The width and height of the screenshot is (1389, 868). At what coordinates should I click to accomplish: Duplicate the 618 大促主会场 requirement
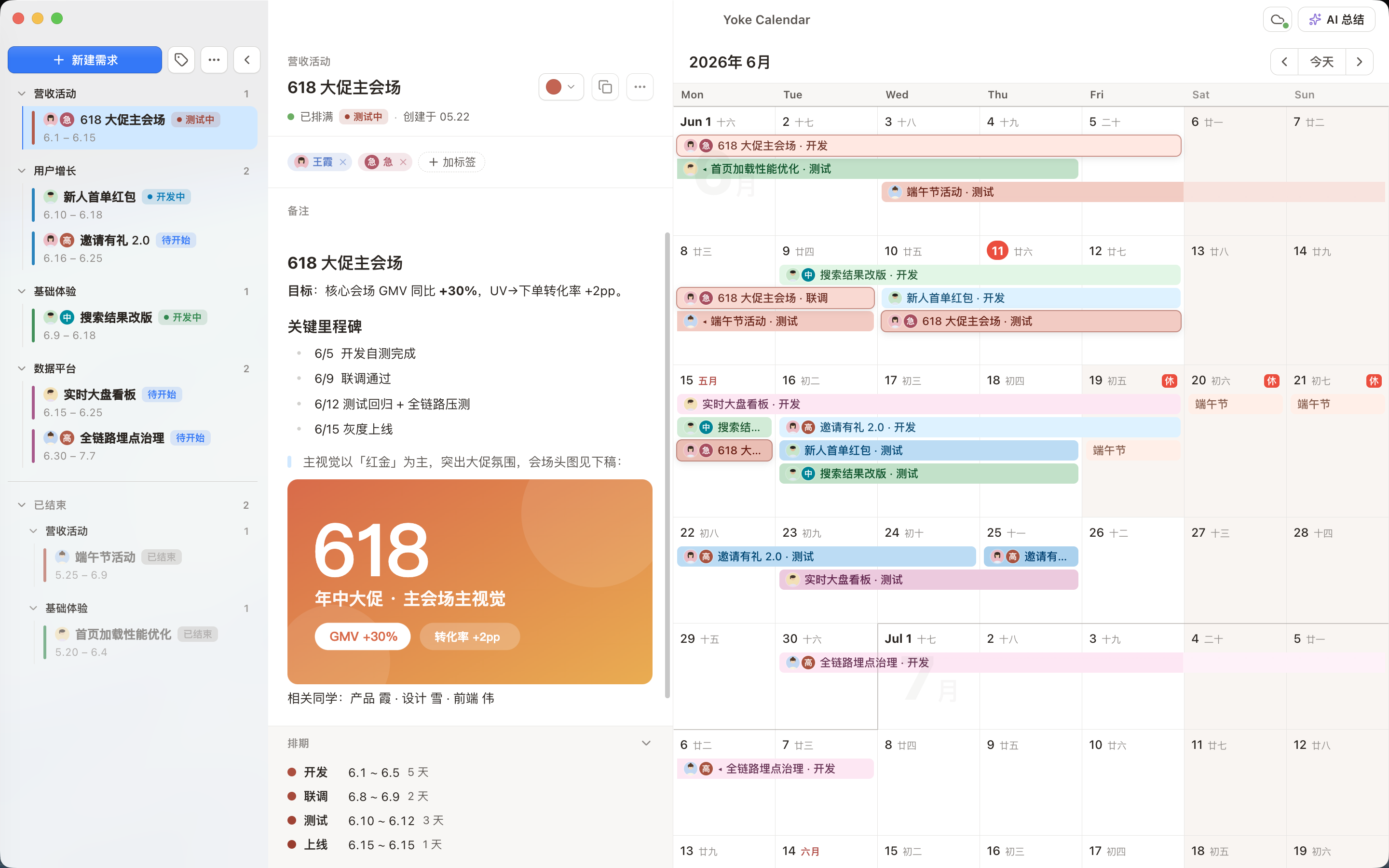click(605, 87)
